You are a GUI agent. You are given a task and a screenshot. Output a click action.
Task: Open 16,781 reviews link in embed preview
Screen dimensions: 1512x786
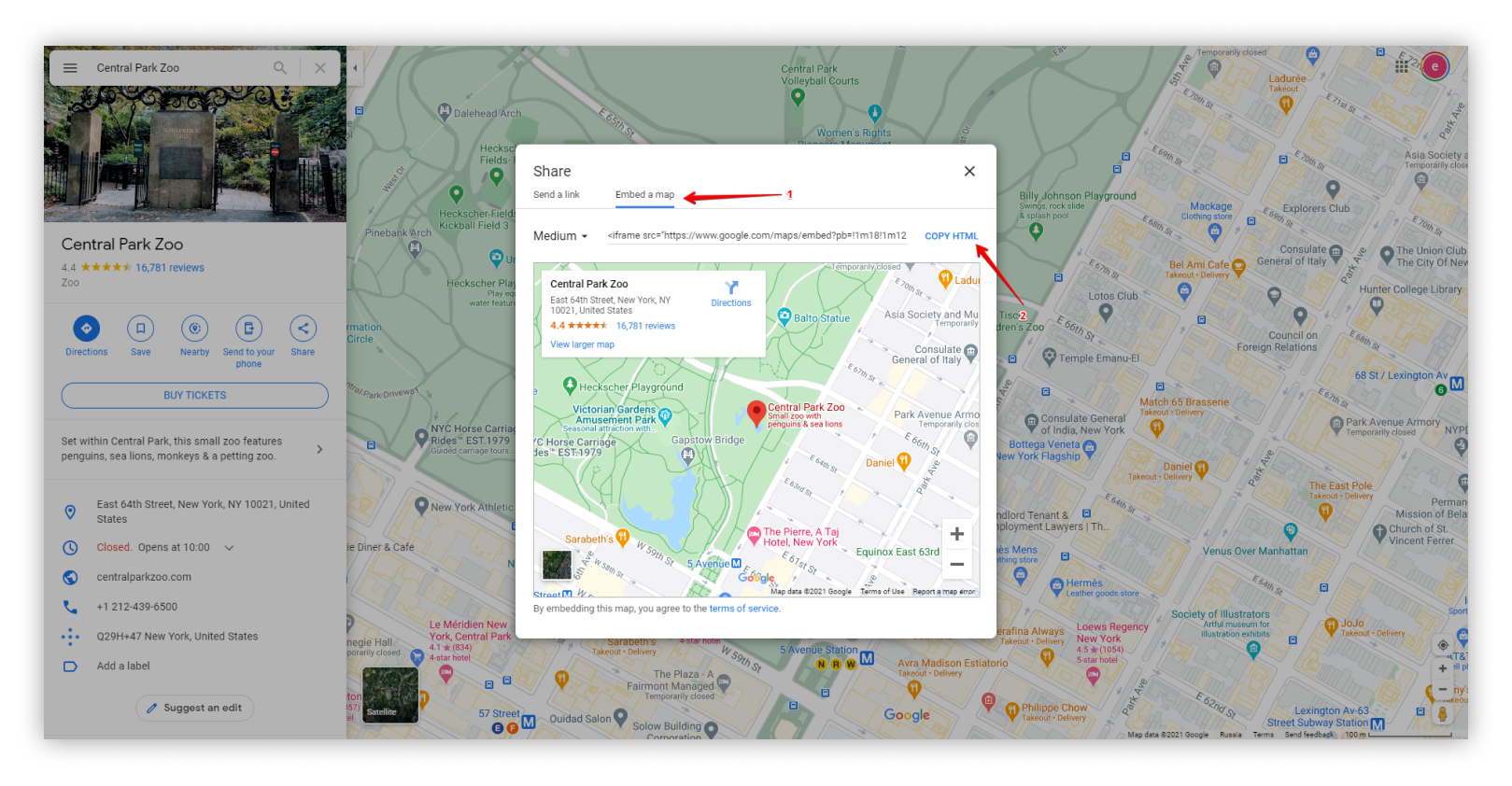[x=645, y=326]
